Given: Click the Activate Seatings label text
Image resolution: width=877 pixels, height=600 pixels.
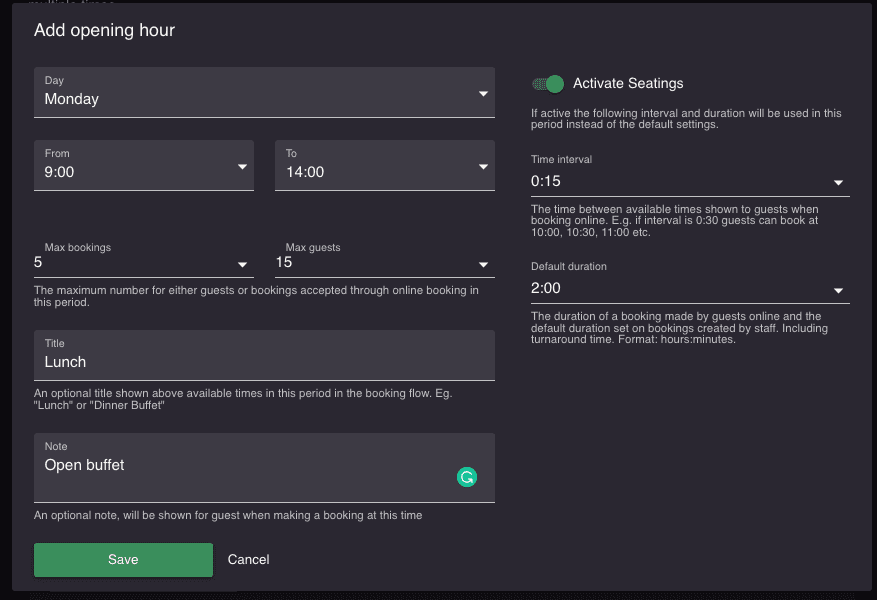Looking at the screenshot, I should point(628,83).
